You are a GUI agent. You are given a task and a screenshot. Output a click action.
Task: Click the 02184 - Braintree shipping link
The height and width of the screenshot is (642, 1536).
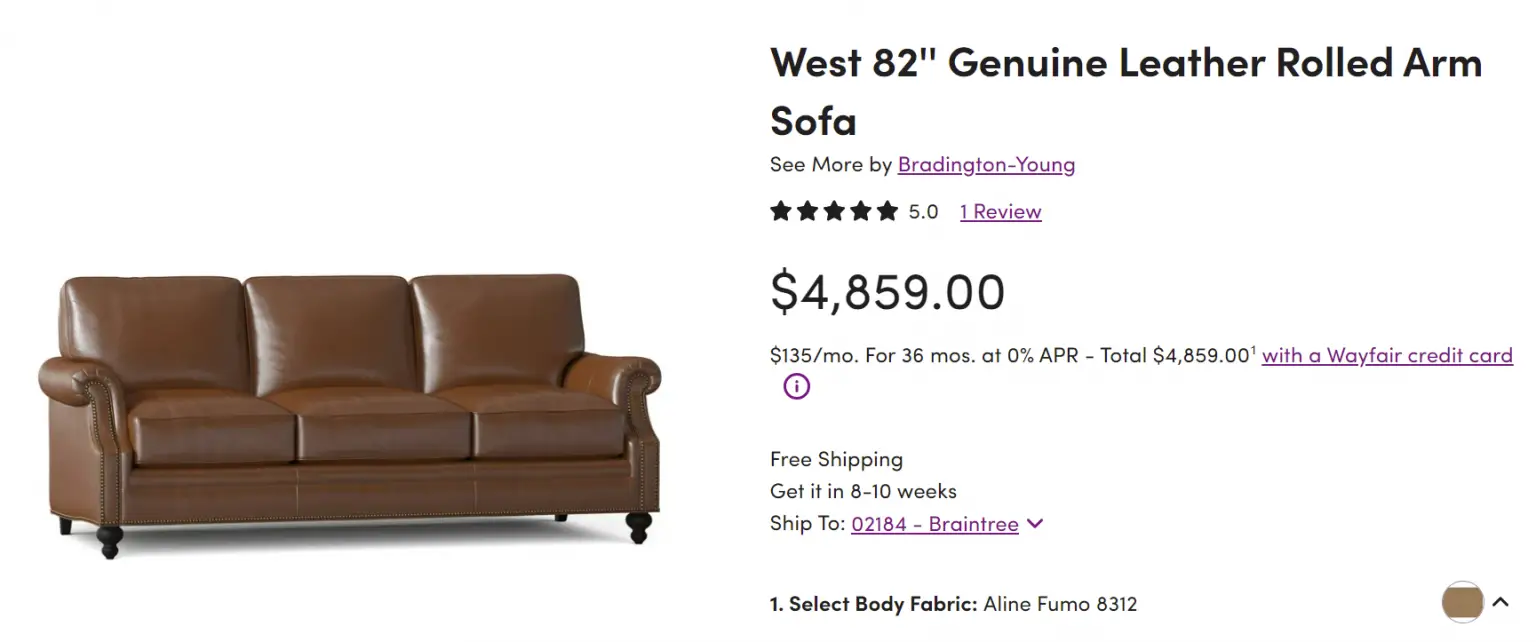point(934,523)
